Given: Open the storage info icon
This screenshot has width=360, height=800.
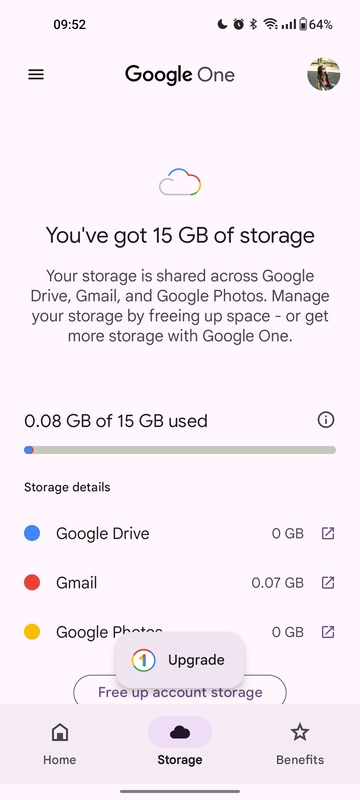Looking at the screenshot, I should tap(325, 420).
